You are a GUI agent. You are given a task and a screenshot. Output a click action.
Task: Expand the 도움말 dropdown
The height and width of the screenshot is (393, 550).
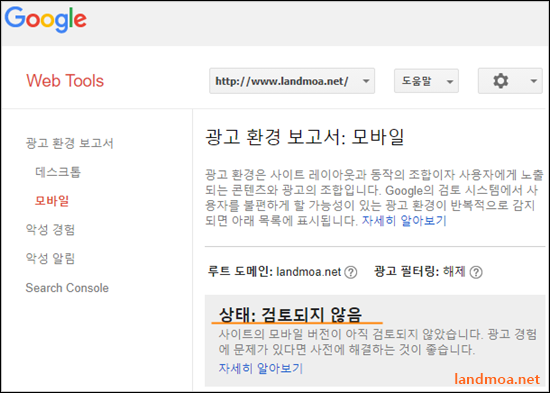pos(426,81)
